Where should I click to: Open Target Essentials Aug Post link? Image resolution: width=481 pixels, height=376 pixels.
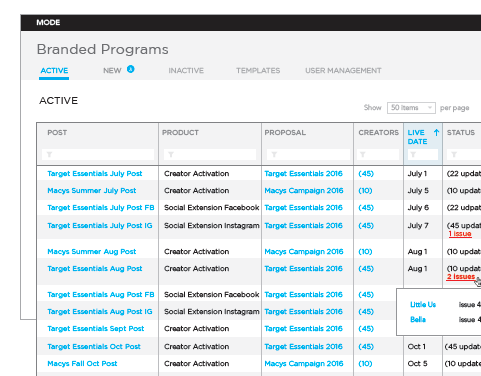pyautogui.click(x=95, y=269)
